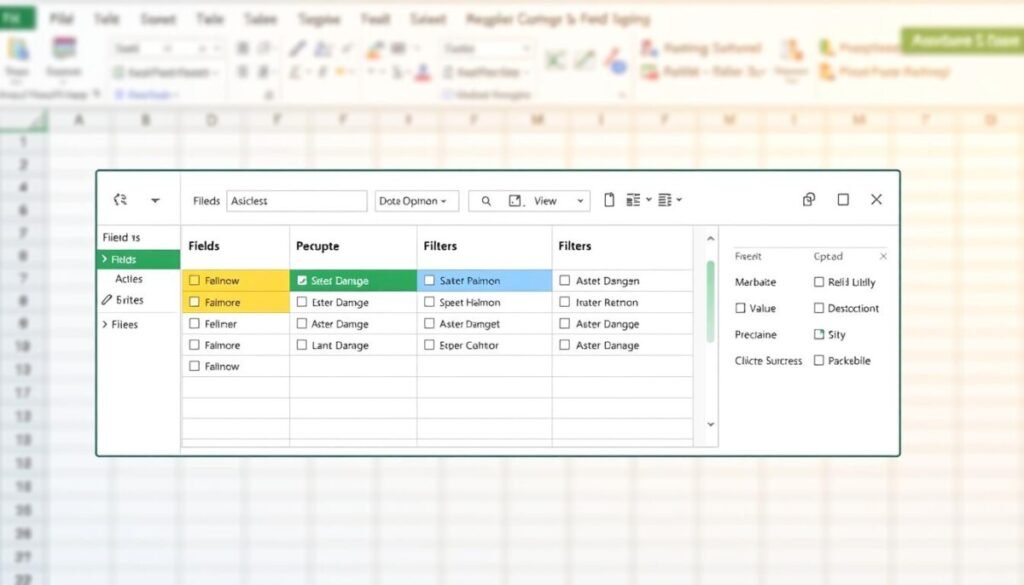Check the Aster Damget checkbox
Screen dimensions: 1024x585
(x=429, y=323)
